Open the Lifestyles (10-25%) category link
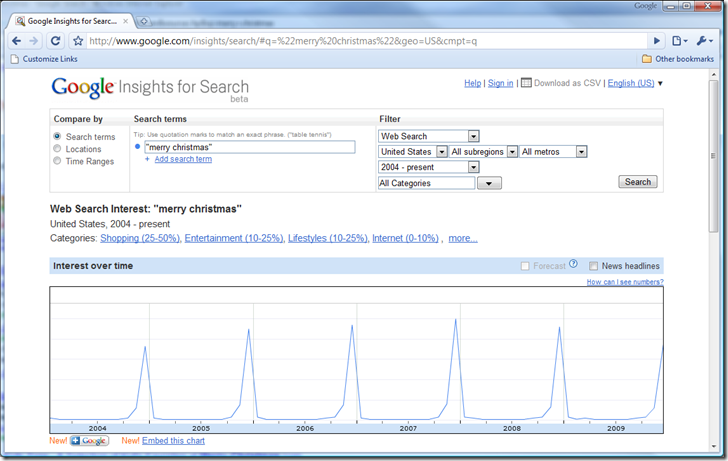This screenshot has width=728, height=461. click(x=328, y=238)
